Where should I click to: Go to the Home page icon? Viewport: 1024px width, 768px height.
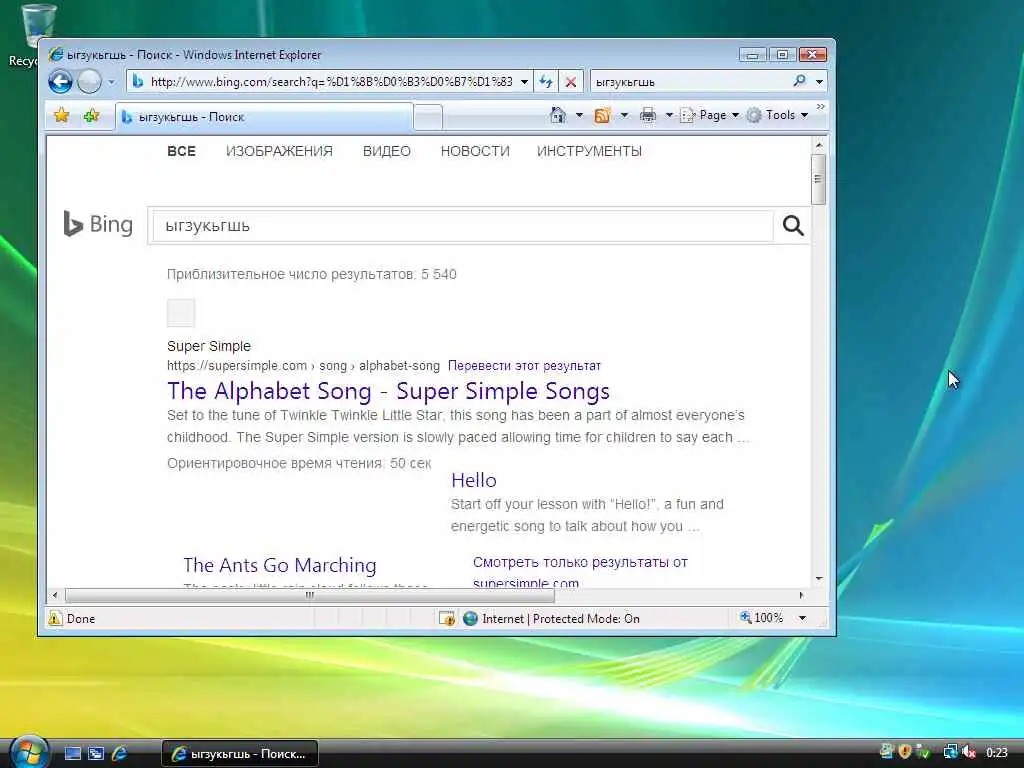(558, 115)
